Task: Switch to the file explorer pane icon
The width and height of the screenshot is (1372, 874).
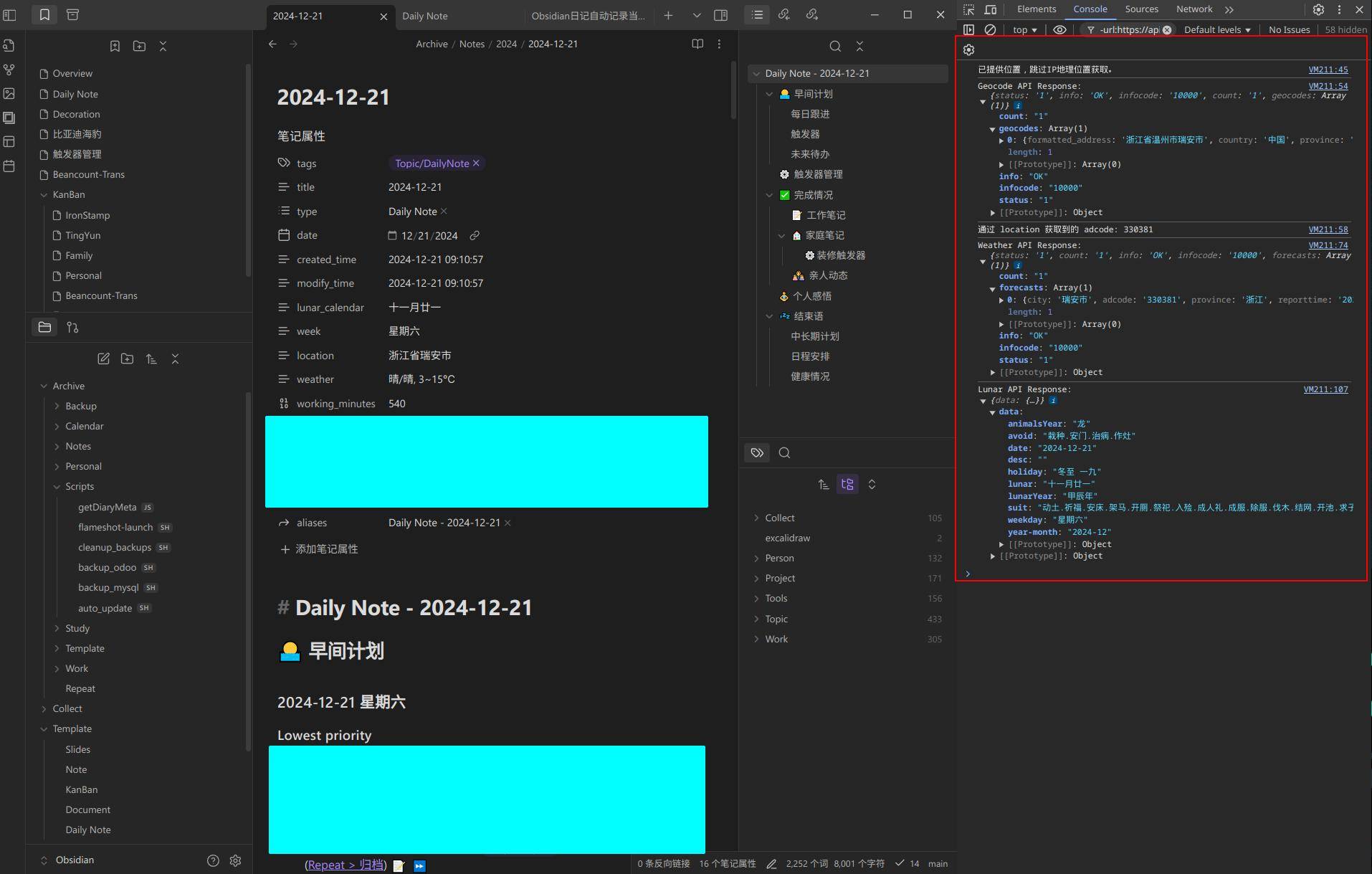Action: point(44,327)
